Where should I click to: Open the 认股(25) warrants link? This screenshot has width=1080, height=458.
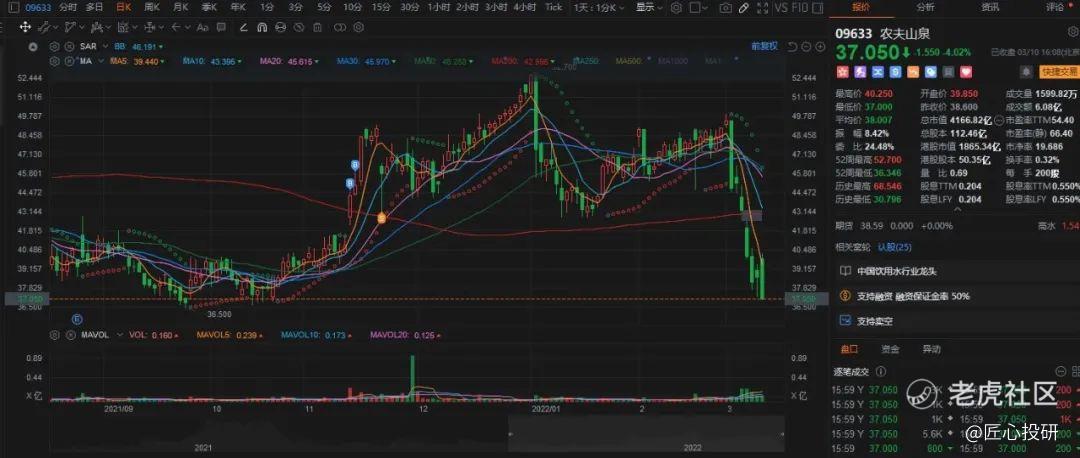[893, 247]
